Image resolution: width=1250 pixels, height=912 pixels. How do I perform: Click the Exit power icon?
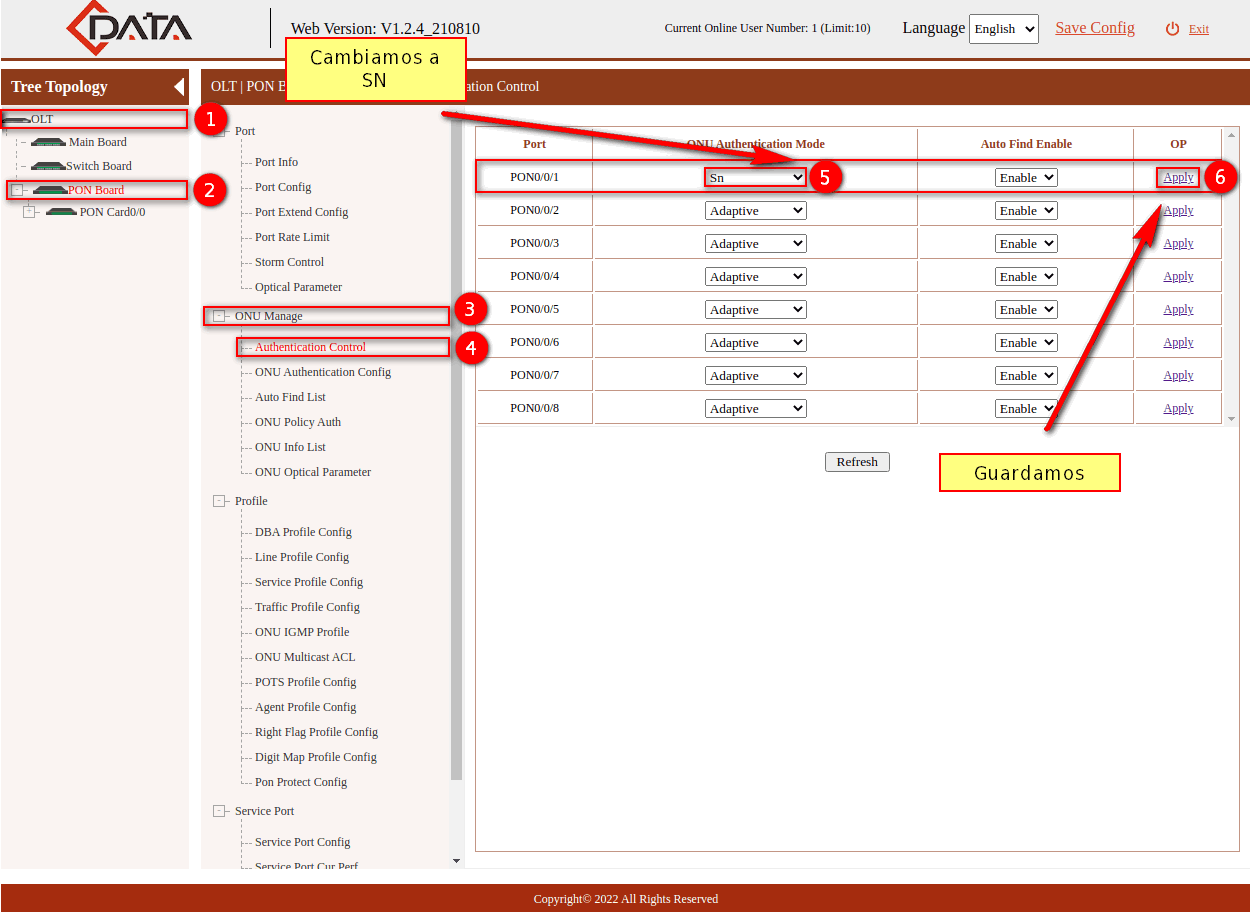pos(1172,29)
